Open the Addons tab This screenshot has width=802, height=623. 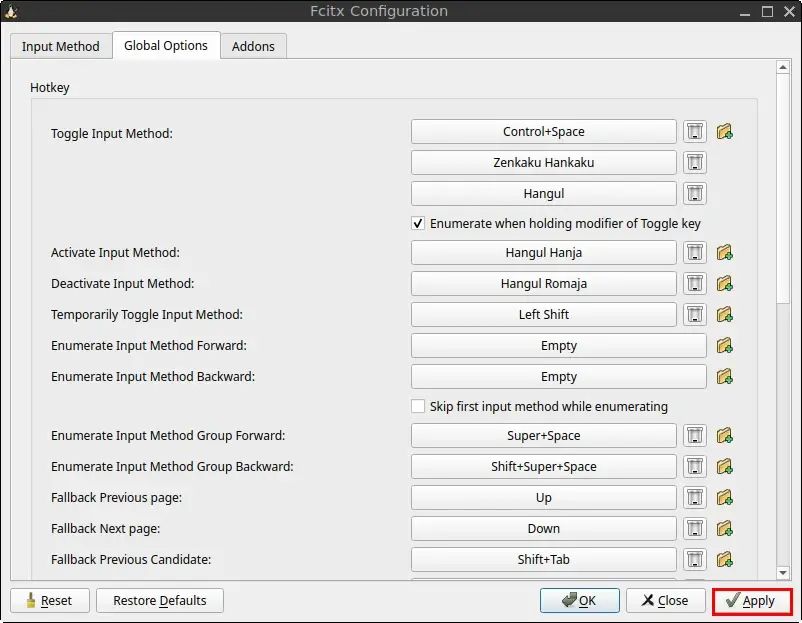click(253, 46)
